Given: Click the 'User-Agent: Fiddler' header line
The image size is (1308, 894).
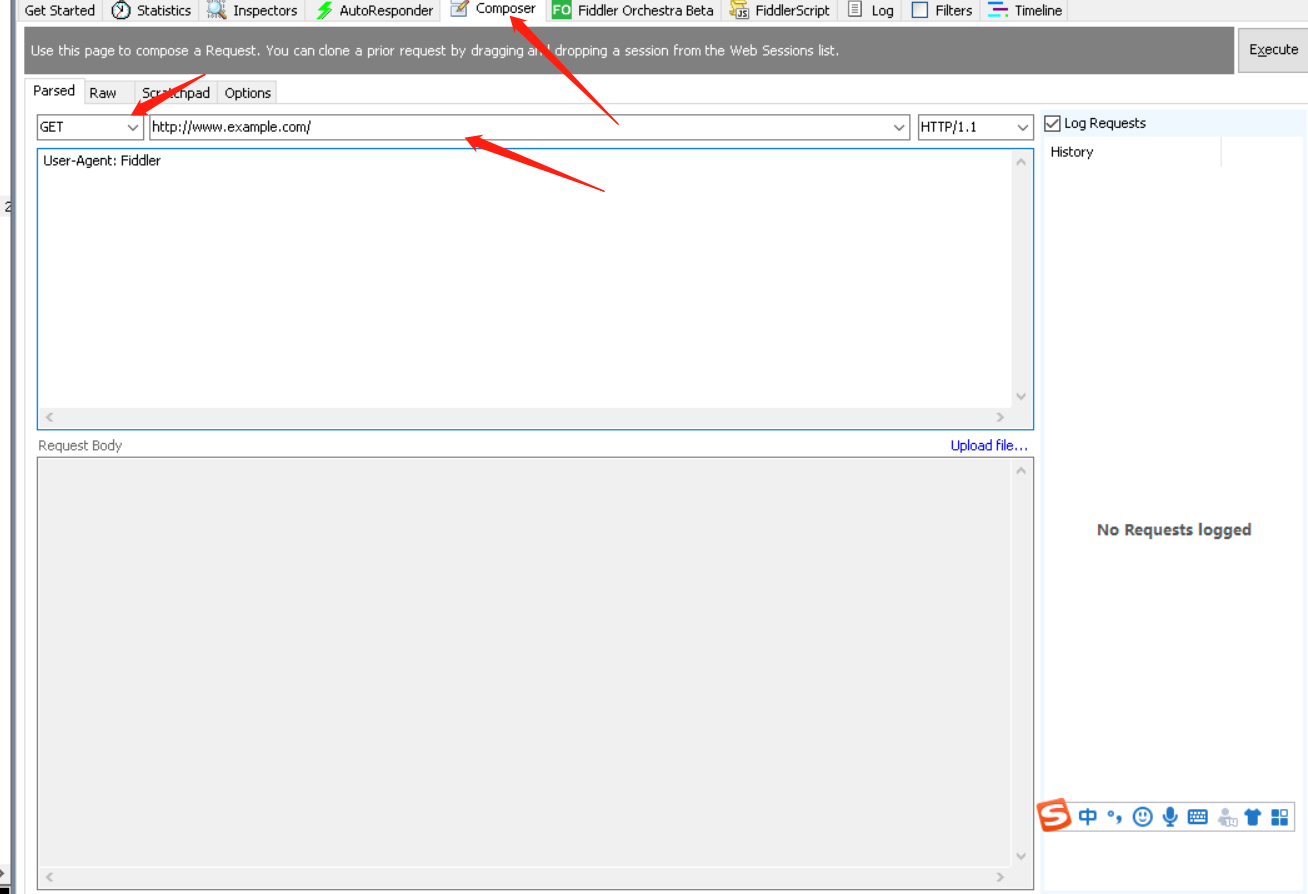Looking at the screenshot, I should tap(102, 160).
